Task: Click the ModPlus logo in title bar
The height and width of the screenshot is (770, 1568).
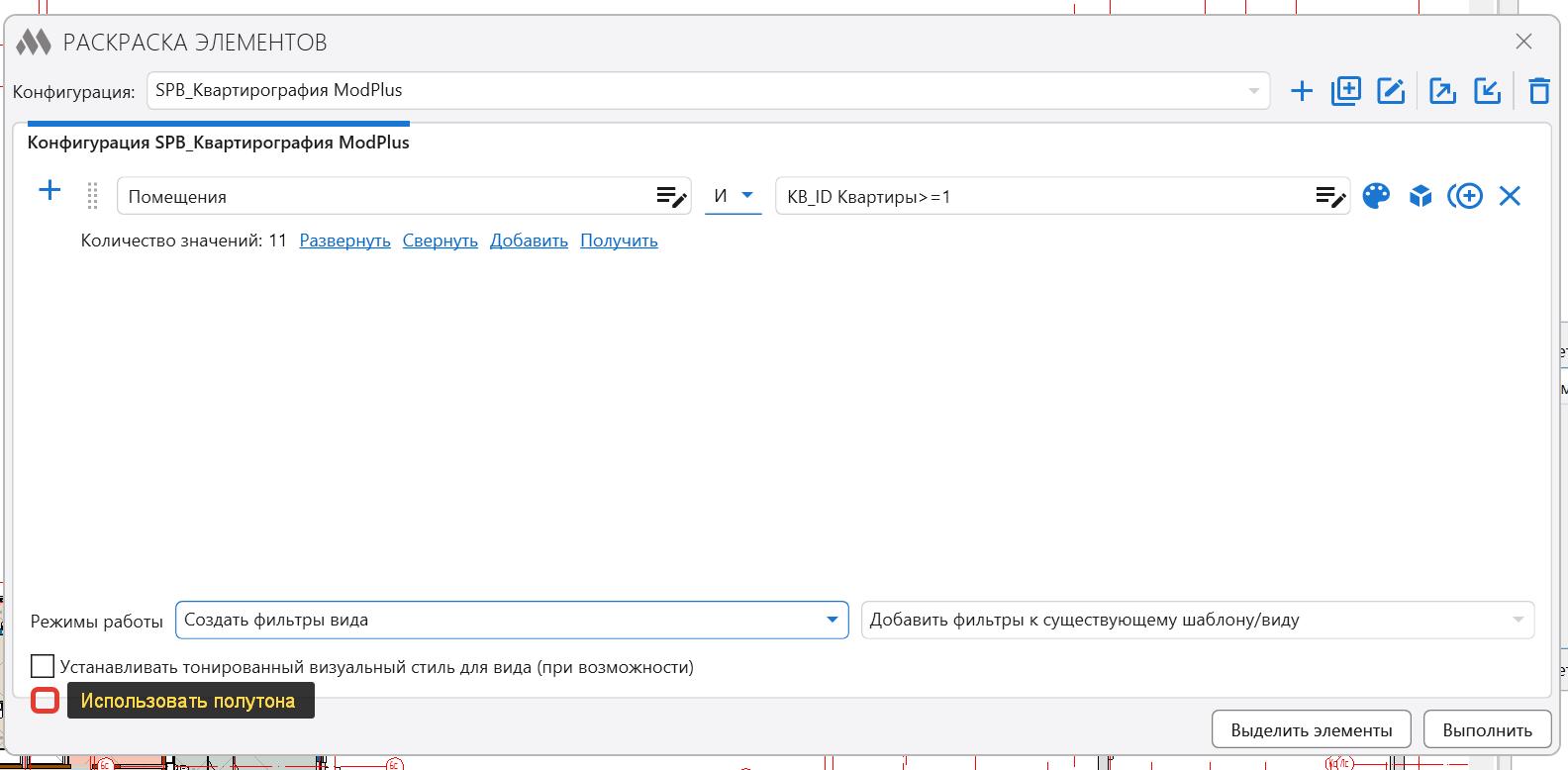Action: 34,42
